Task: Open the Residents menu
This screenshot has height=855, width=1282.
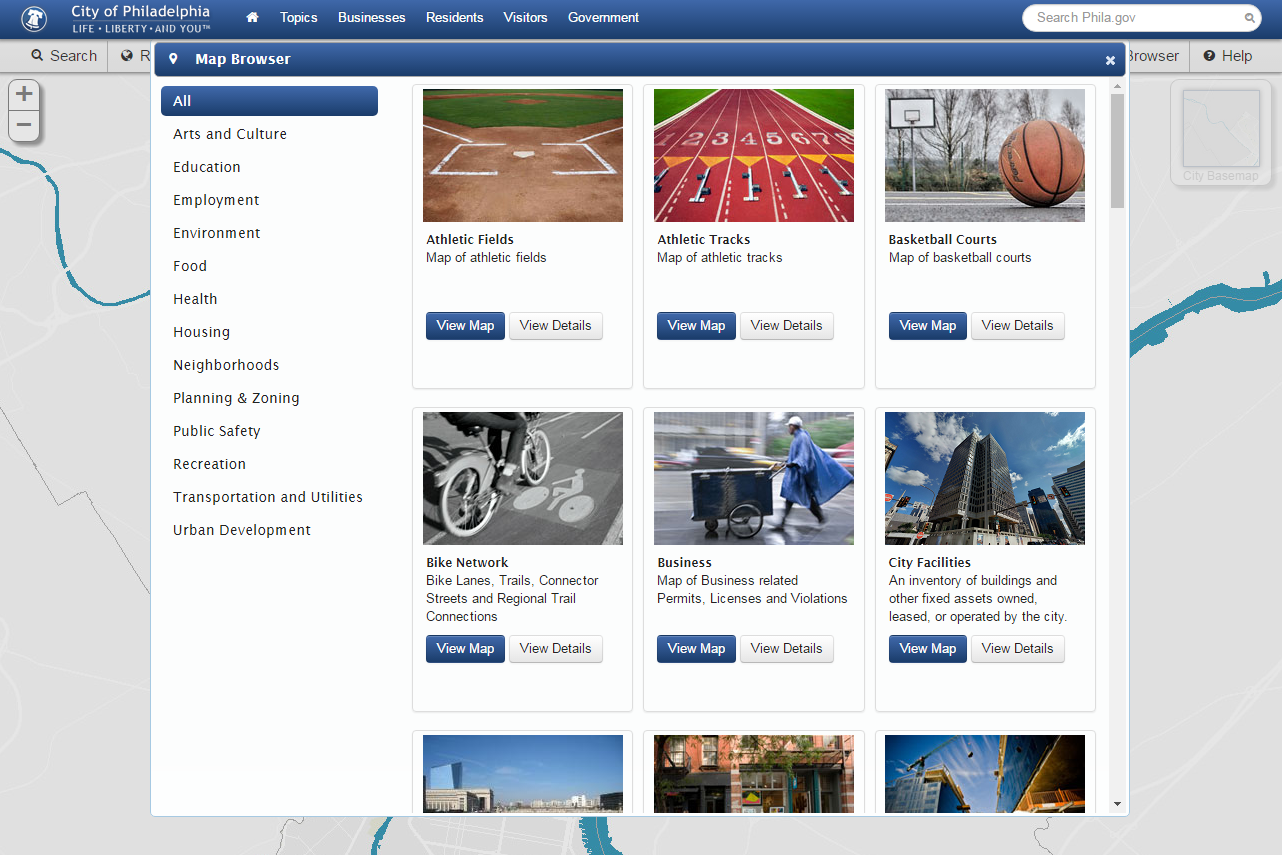Action: pyautogui.click(x=454, y=17)
